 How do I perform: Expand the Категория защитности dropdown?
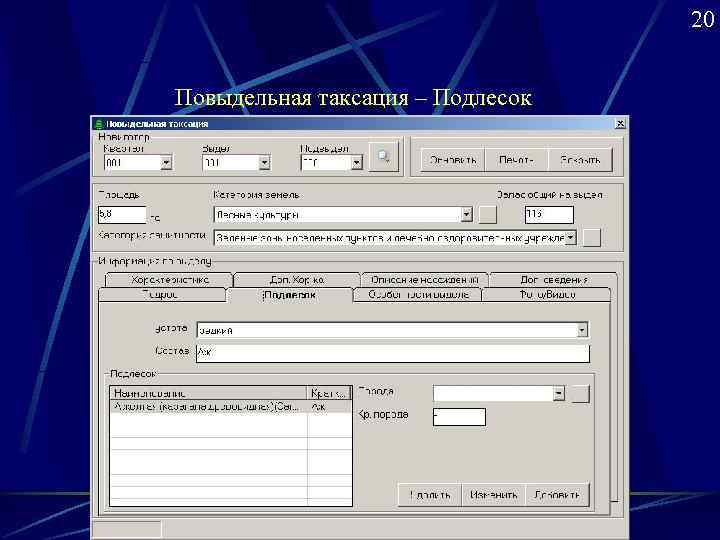pos(570,238)
